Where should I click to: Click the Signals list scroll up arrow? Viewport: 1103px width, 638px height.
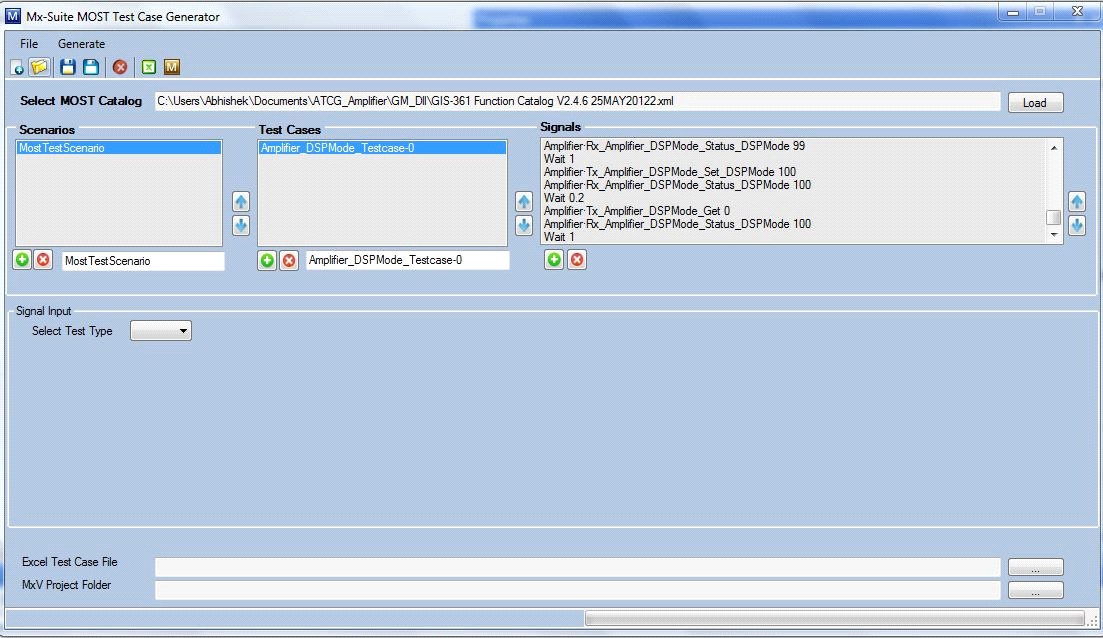1054,147
